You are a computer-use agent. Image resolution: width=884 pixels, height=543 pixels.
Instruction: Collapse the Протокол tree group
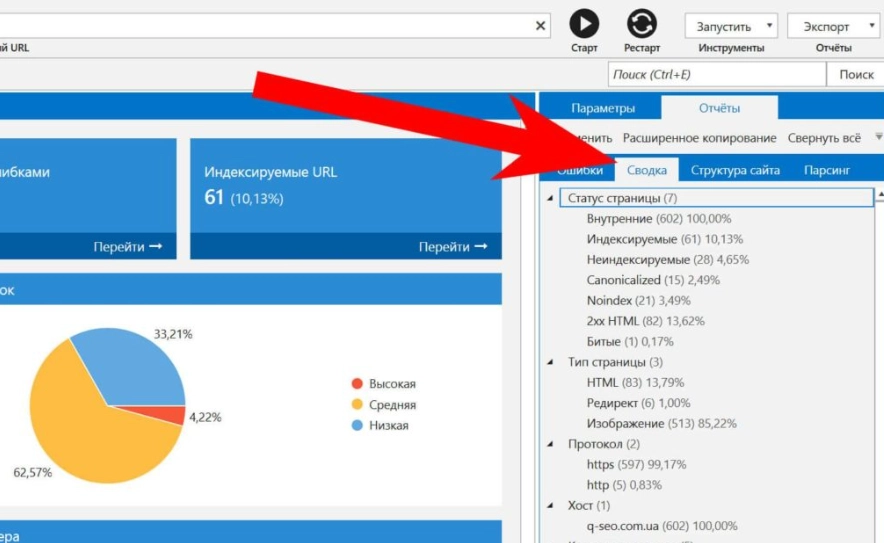pyautogui.click(x=550, y=444)
